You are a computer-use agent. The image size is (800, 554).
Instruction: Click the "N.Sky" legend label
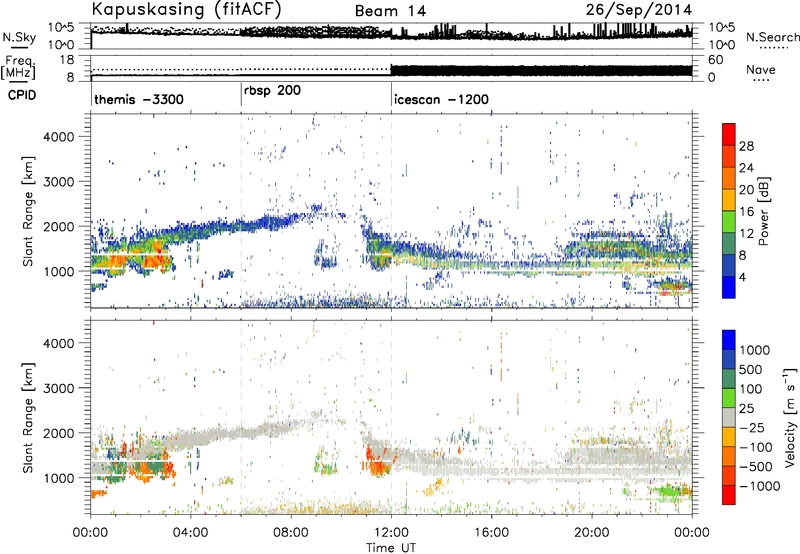click(19, 37)
